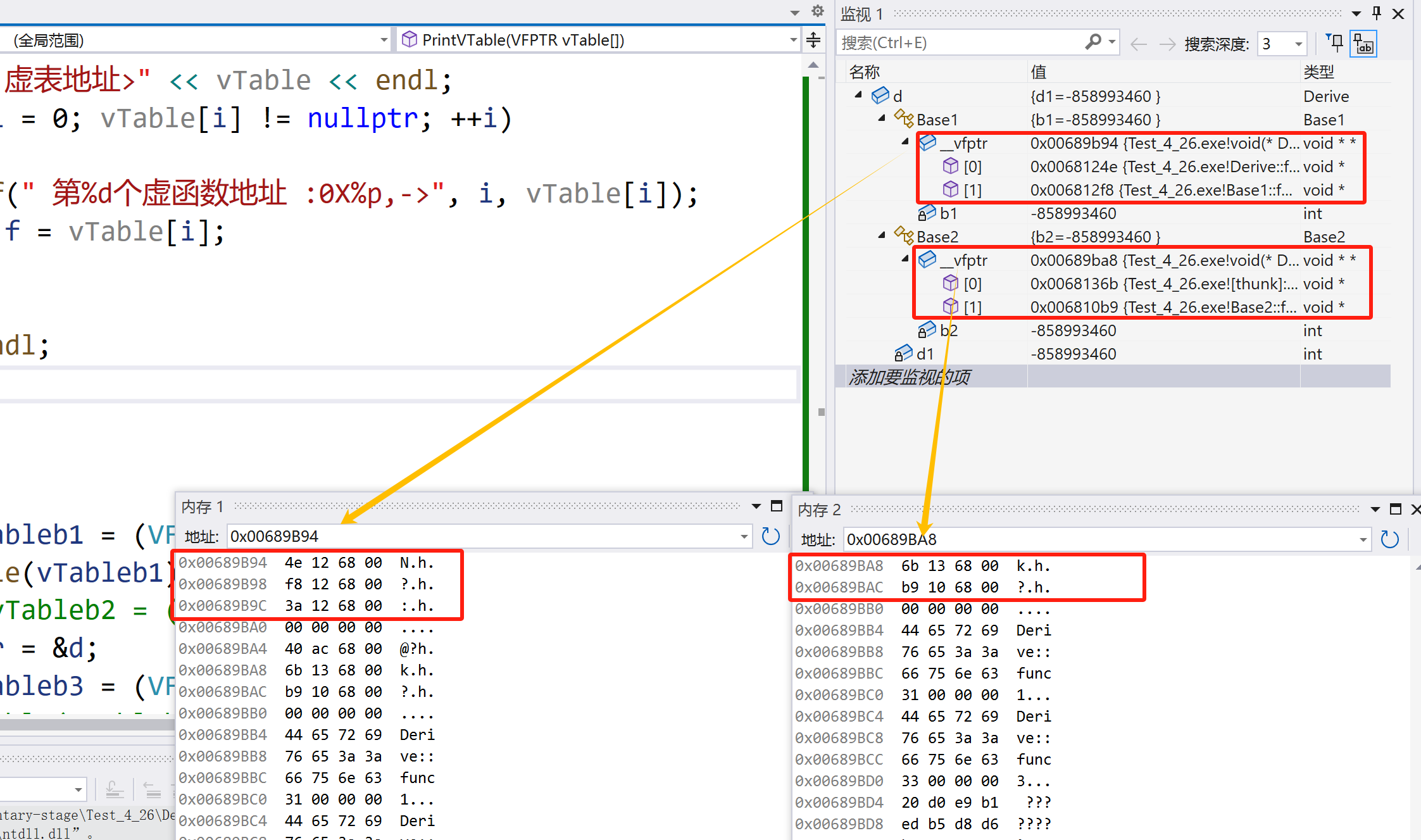
Task: Open the editor tab list dropdown arrow
Action: [795, 13]
